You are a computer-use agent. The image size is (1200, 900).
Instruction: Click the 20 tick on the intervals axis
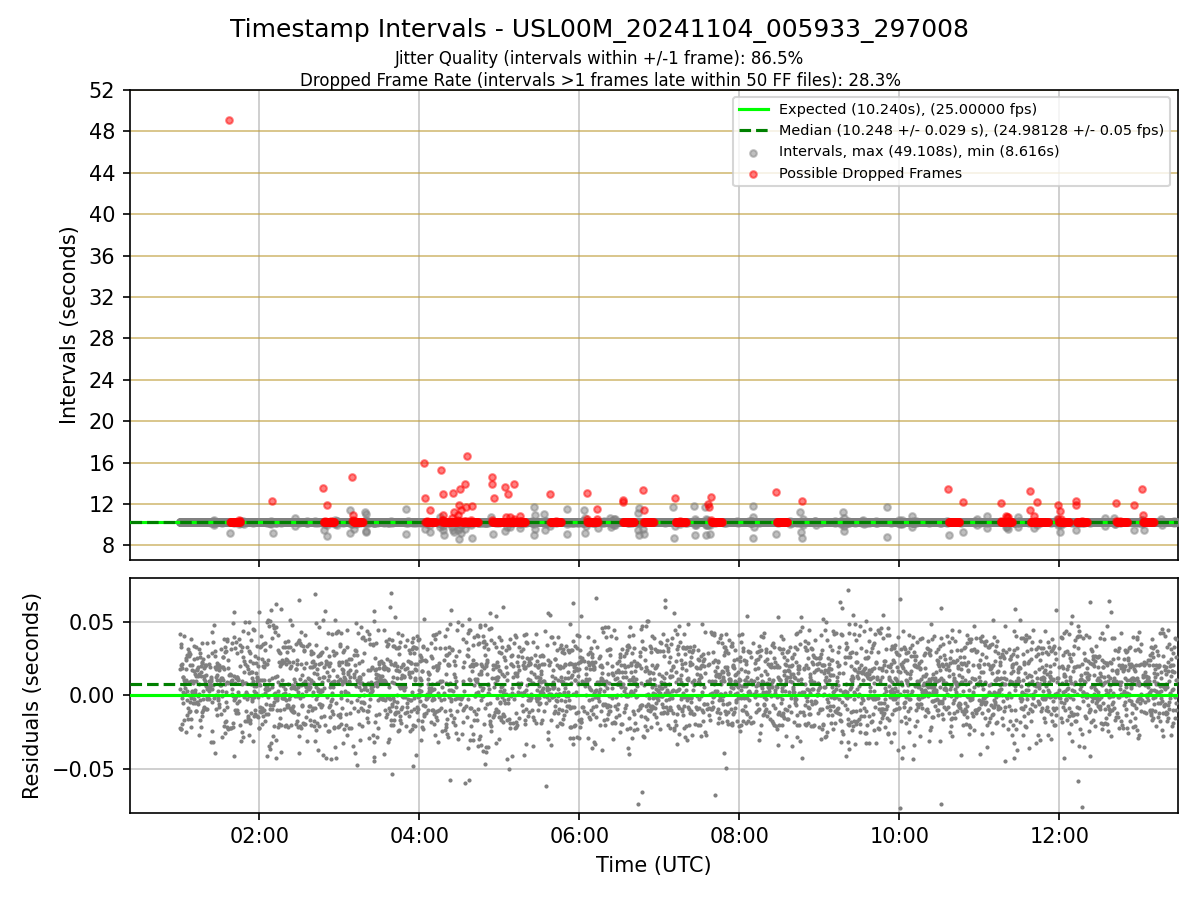tap(105, 421)
